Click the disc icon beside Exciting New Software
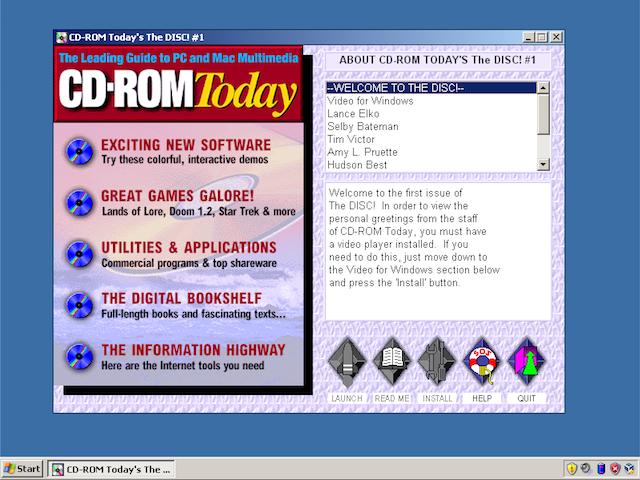Viewport: 640px width, 480px height. coord(79,151)
